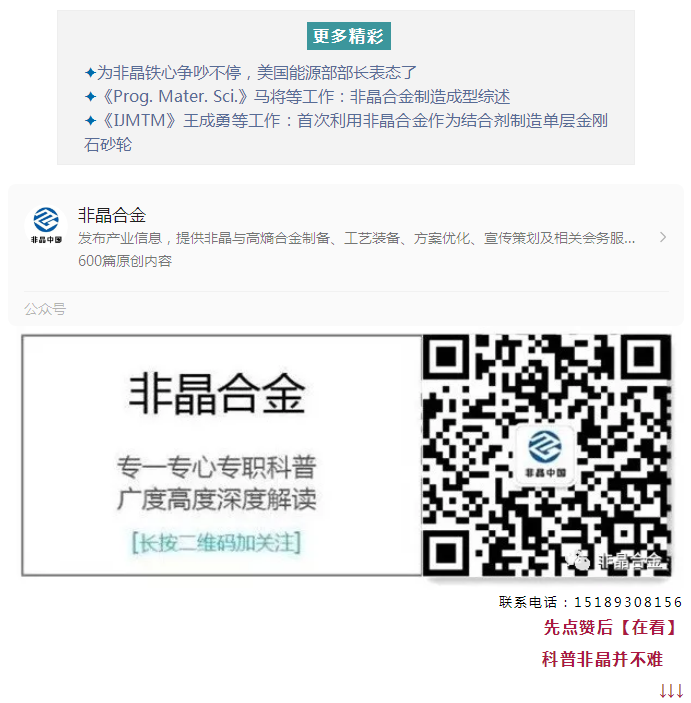Click the blue star bullet before IJMTM
Viewport: 691px width, 703px height.
click(x=90, y=121)
